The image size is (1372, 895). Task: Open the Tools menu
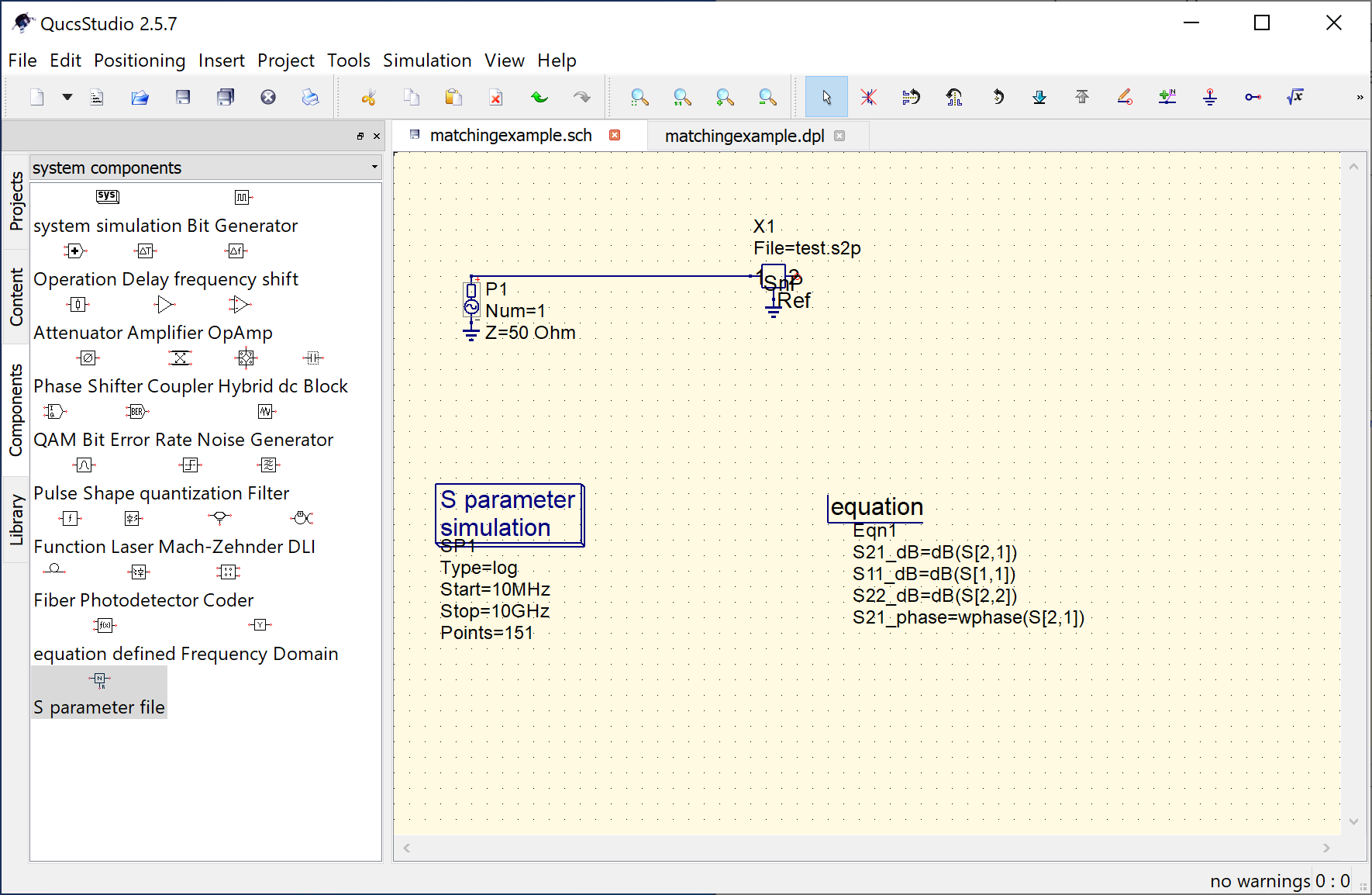348,60
